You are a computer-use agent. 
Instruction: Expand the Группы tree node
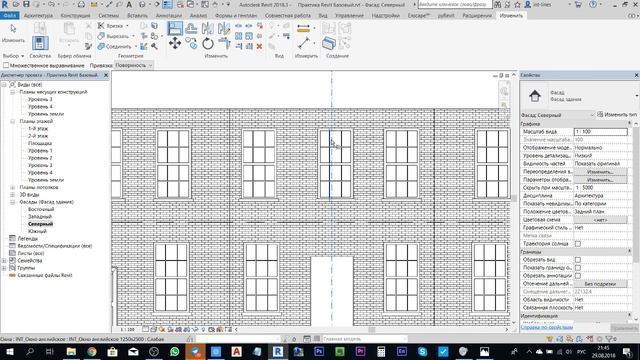pos(4,268)
